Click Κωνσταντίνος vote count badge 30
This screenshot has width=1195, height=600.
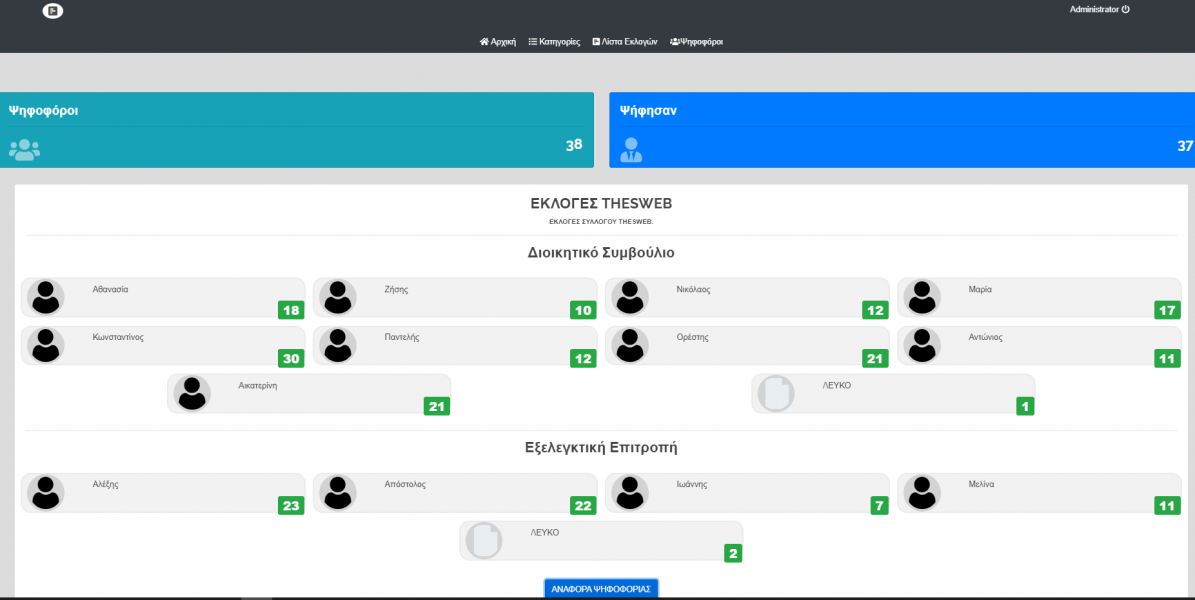[291, 358]
